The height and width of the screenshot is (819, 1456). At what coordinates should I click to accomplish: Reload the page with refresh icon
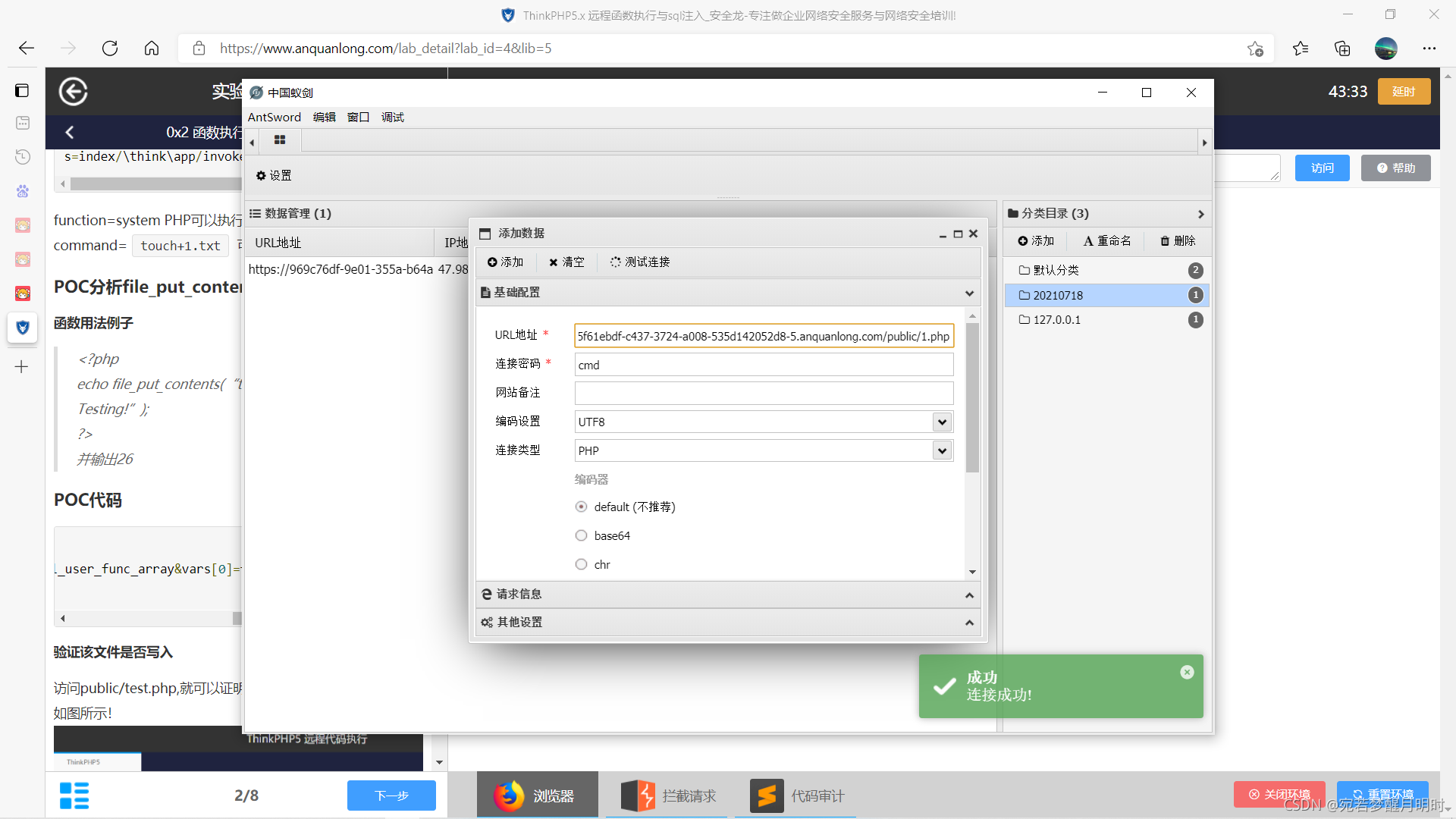pyautogui.click(x=110, y=49)
